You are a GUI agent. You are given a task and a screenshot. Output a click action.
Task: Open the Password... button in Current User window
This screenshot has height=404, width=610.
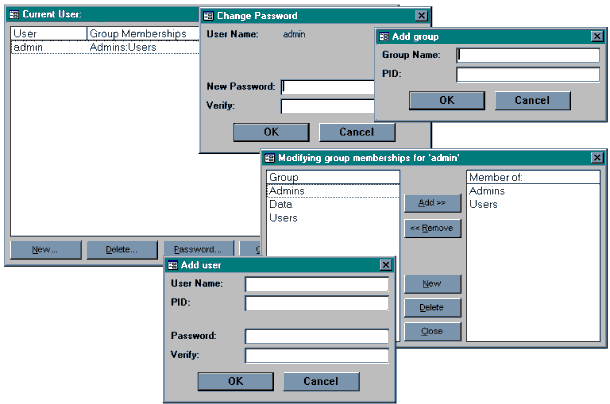click(x=198, y=249)
